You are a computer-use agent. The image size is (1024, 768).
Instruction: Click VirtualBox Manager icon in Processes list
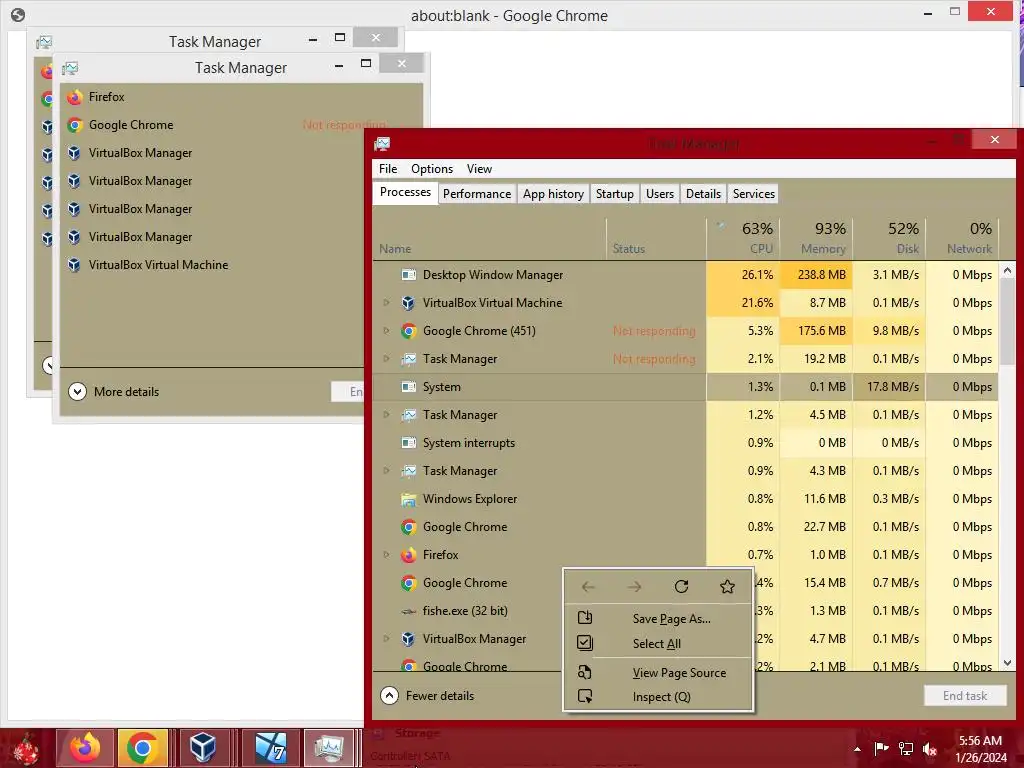click(x=409, y=639)
